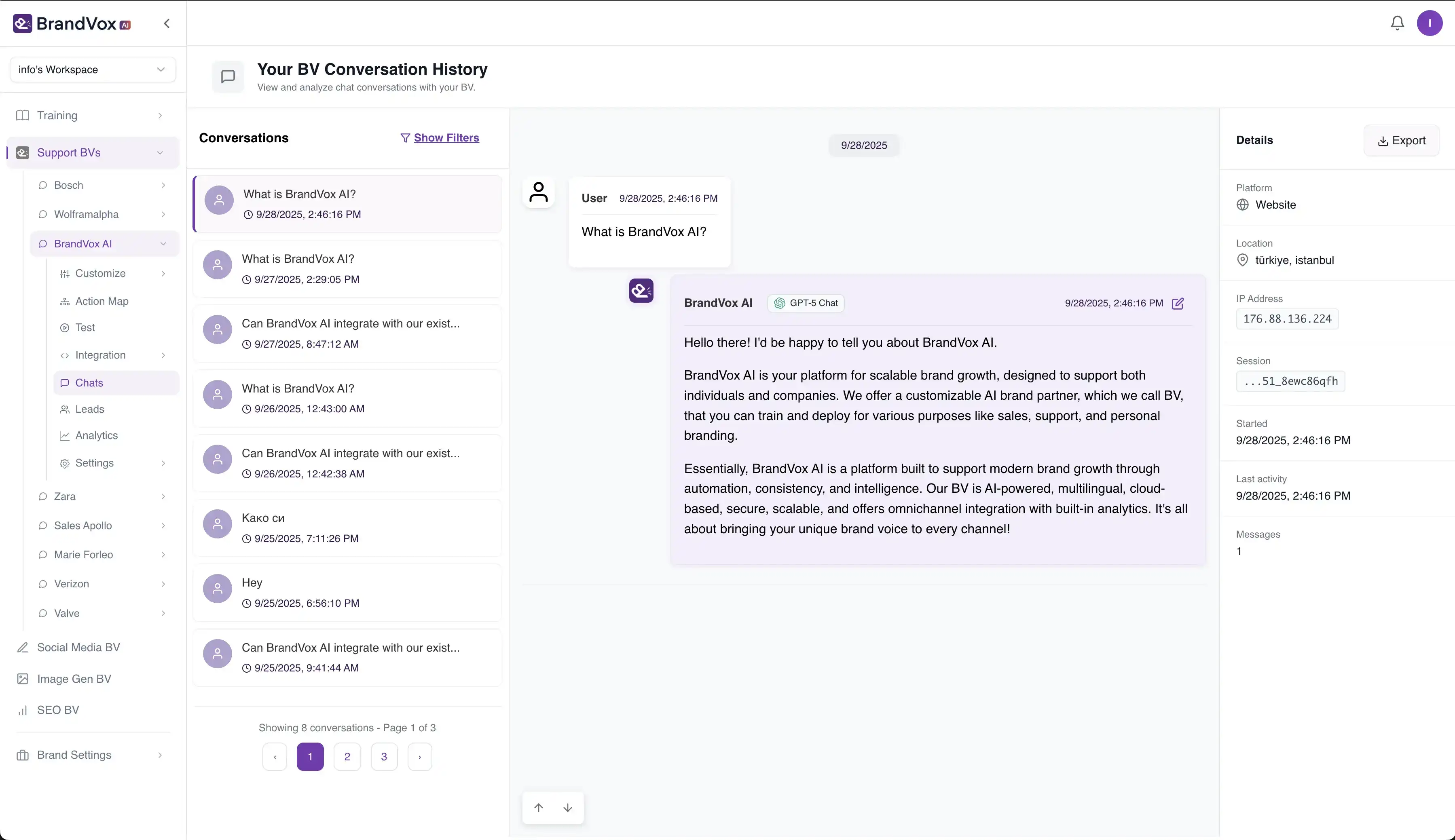Click the Brand Settings briefcase icon
The height and width of the screenshot is (840, 1455).
tap(23, 755)
